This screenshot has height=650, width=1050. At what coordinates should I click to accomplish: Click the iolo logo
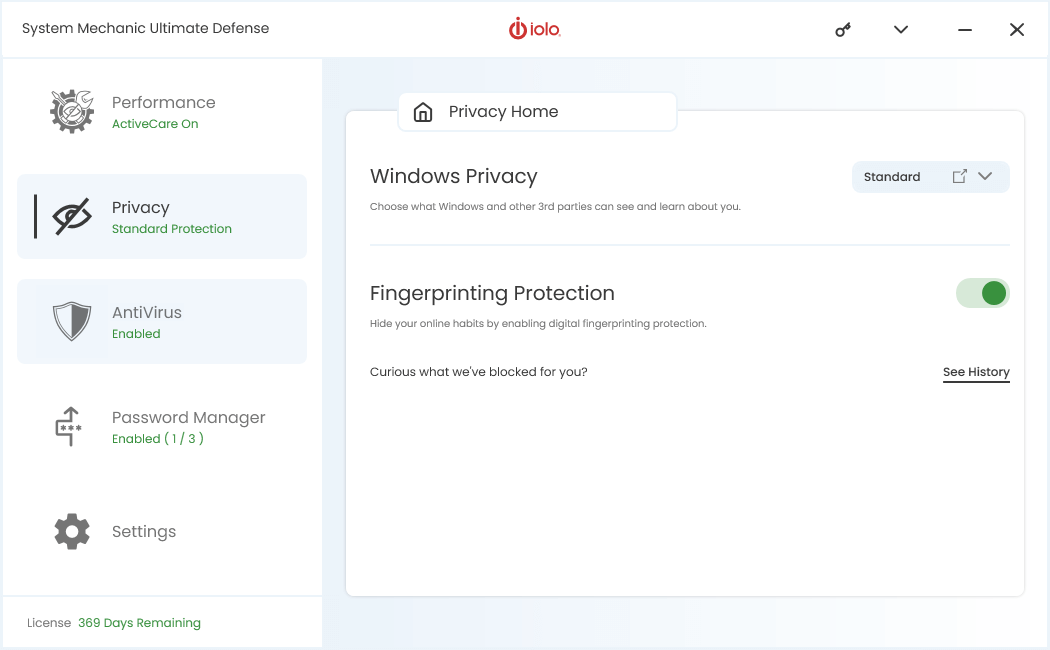535,30
